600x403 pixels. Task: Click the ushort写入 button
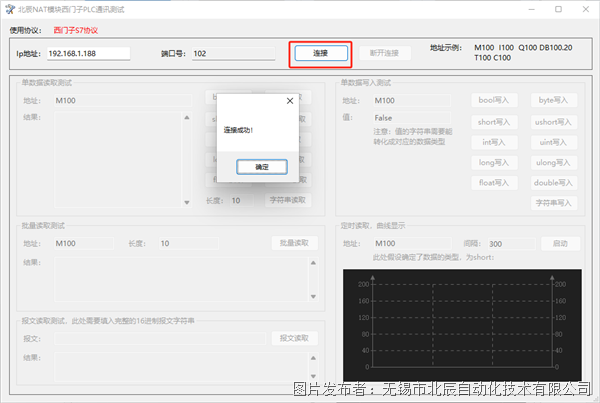click(553, 121)
